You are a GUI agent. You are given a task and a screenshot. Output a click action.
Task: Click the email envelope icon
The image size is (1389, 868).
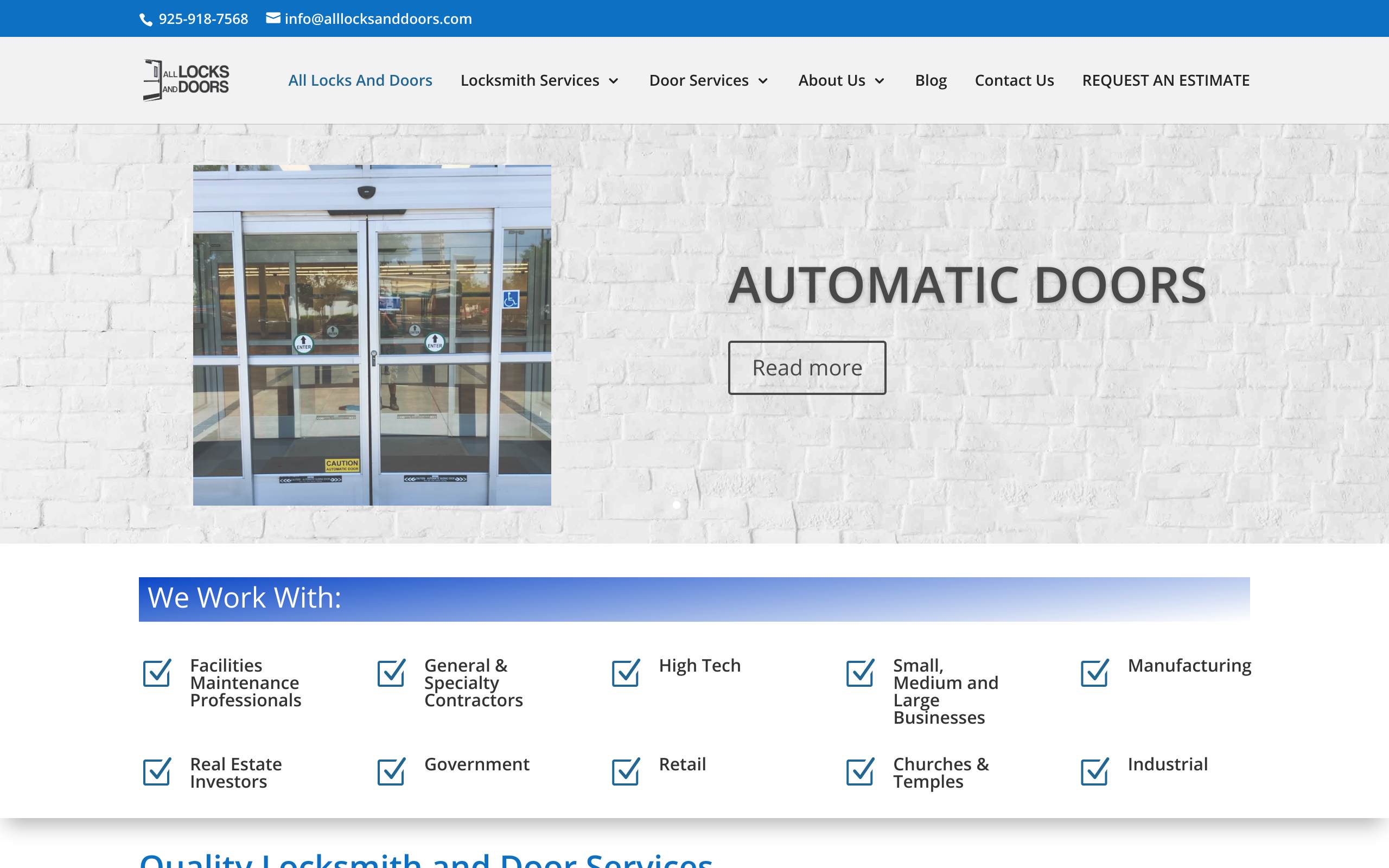(x=273, y=18)
